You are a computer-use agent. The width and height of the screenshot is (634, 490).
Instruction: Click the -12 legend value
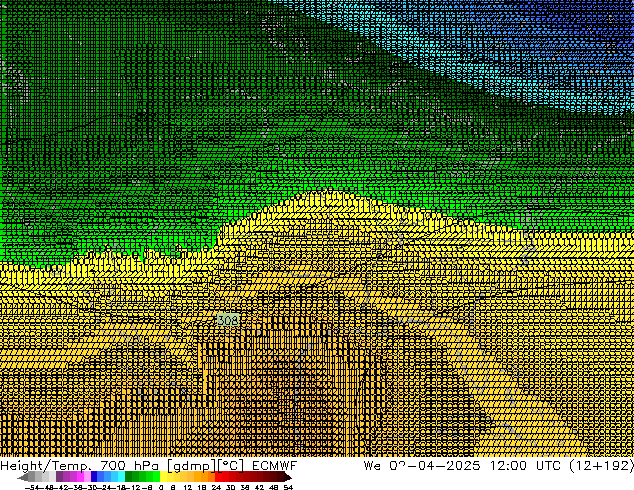133,487
